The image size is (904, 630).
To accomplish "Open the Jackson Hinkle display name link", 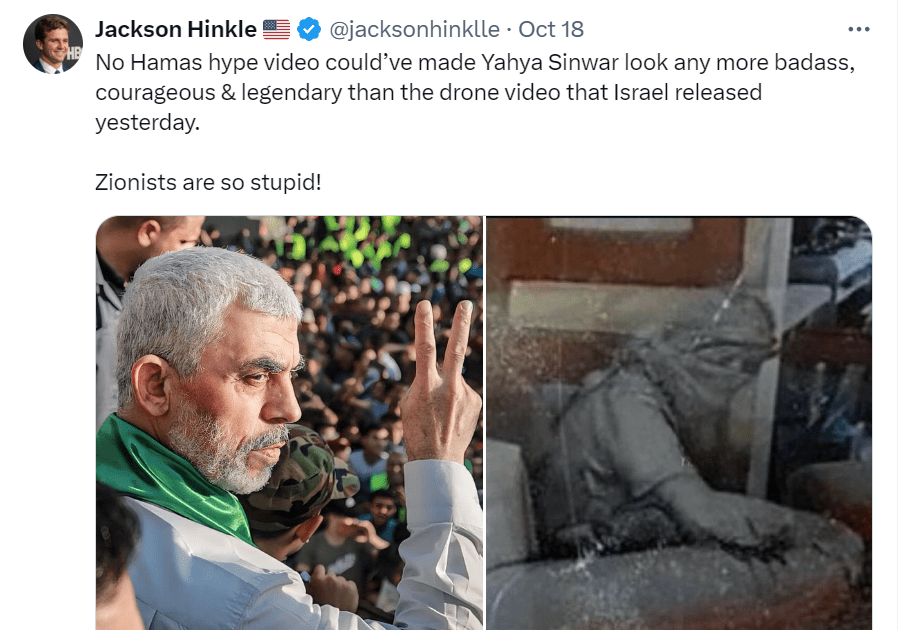I will click(x=176, y=29).
